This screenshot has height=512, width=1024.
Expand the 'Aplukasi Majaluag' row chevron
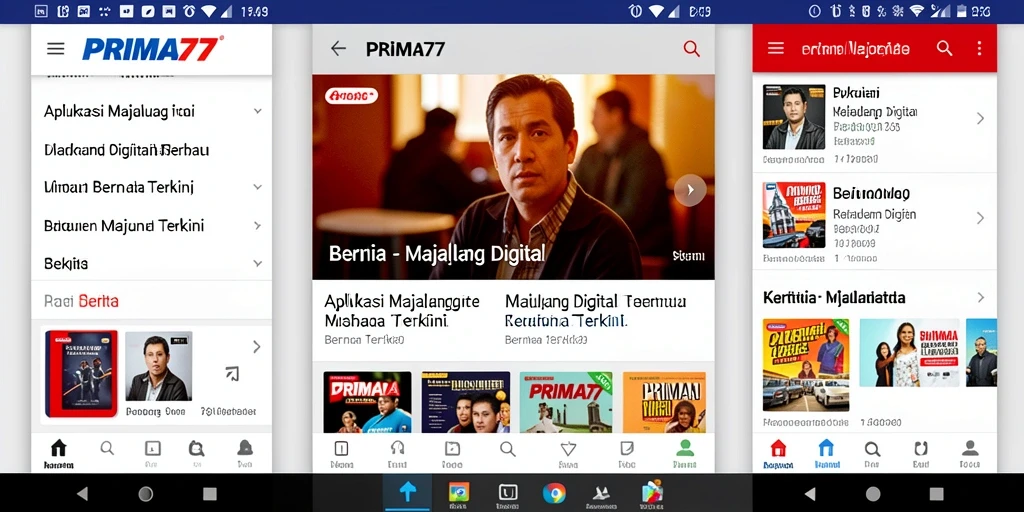(x=257, y=111)
